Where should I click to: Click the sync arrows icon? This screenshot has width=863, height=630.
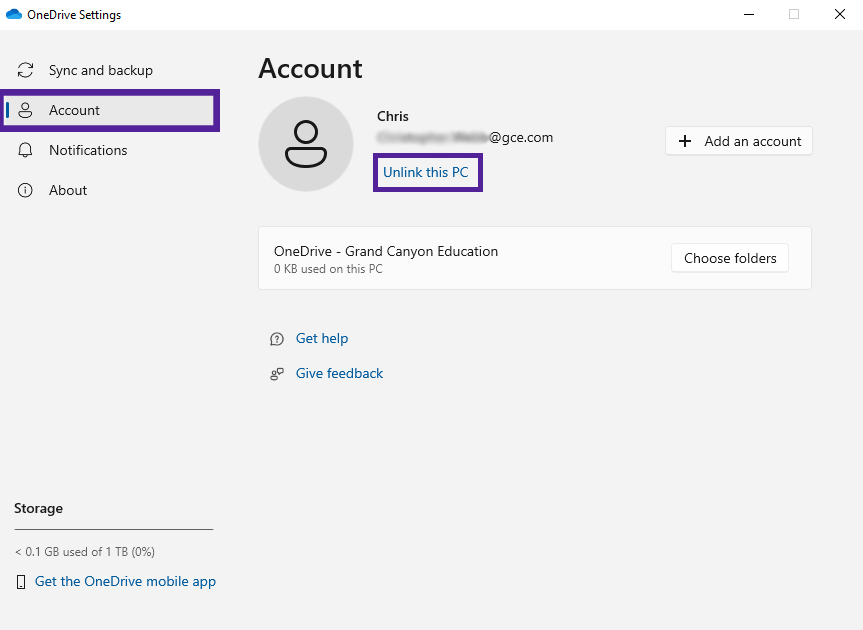25,70
